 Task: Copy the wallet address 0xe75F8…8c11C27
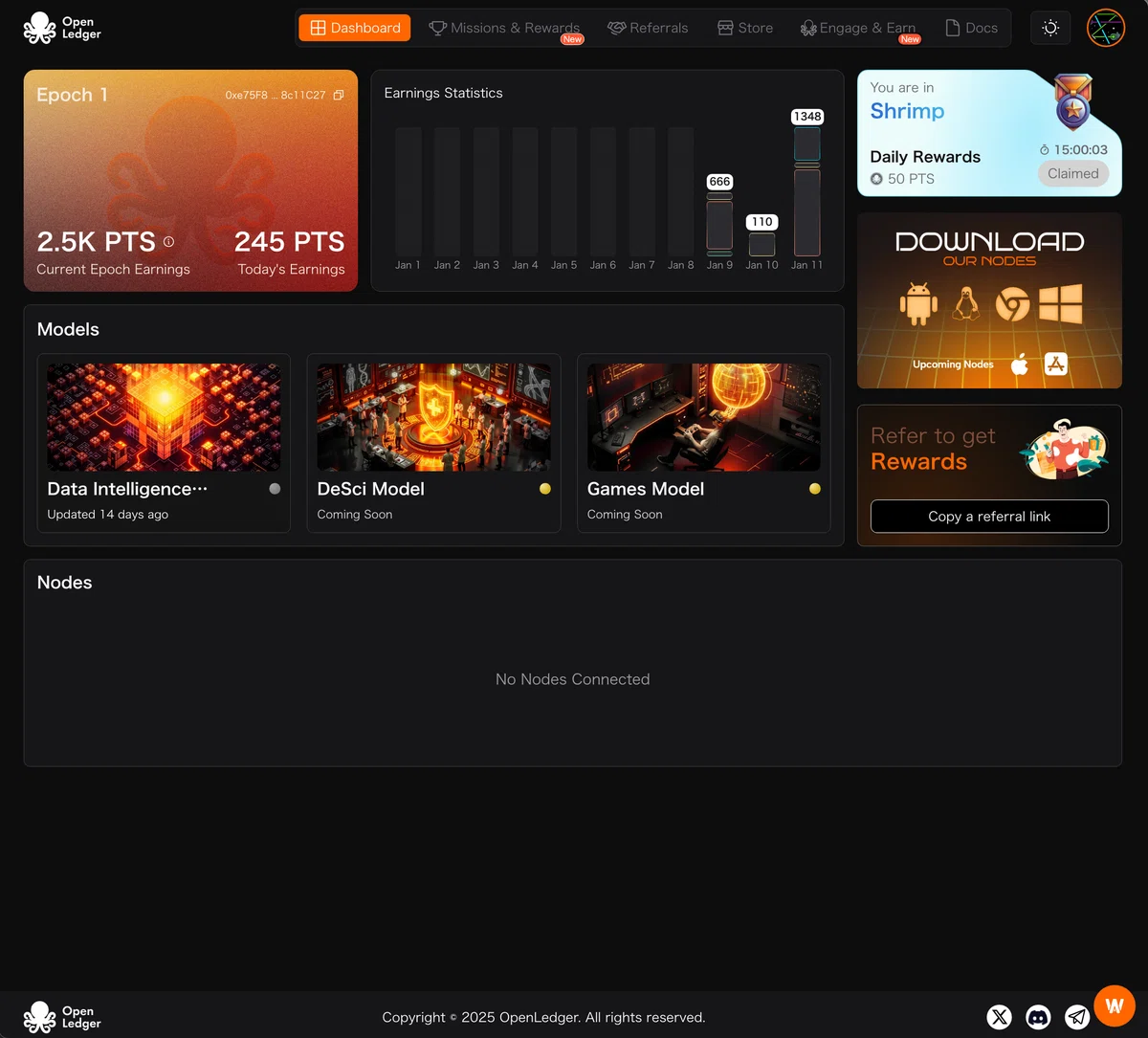click(x=338, y=96)
